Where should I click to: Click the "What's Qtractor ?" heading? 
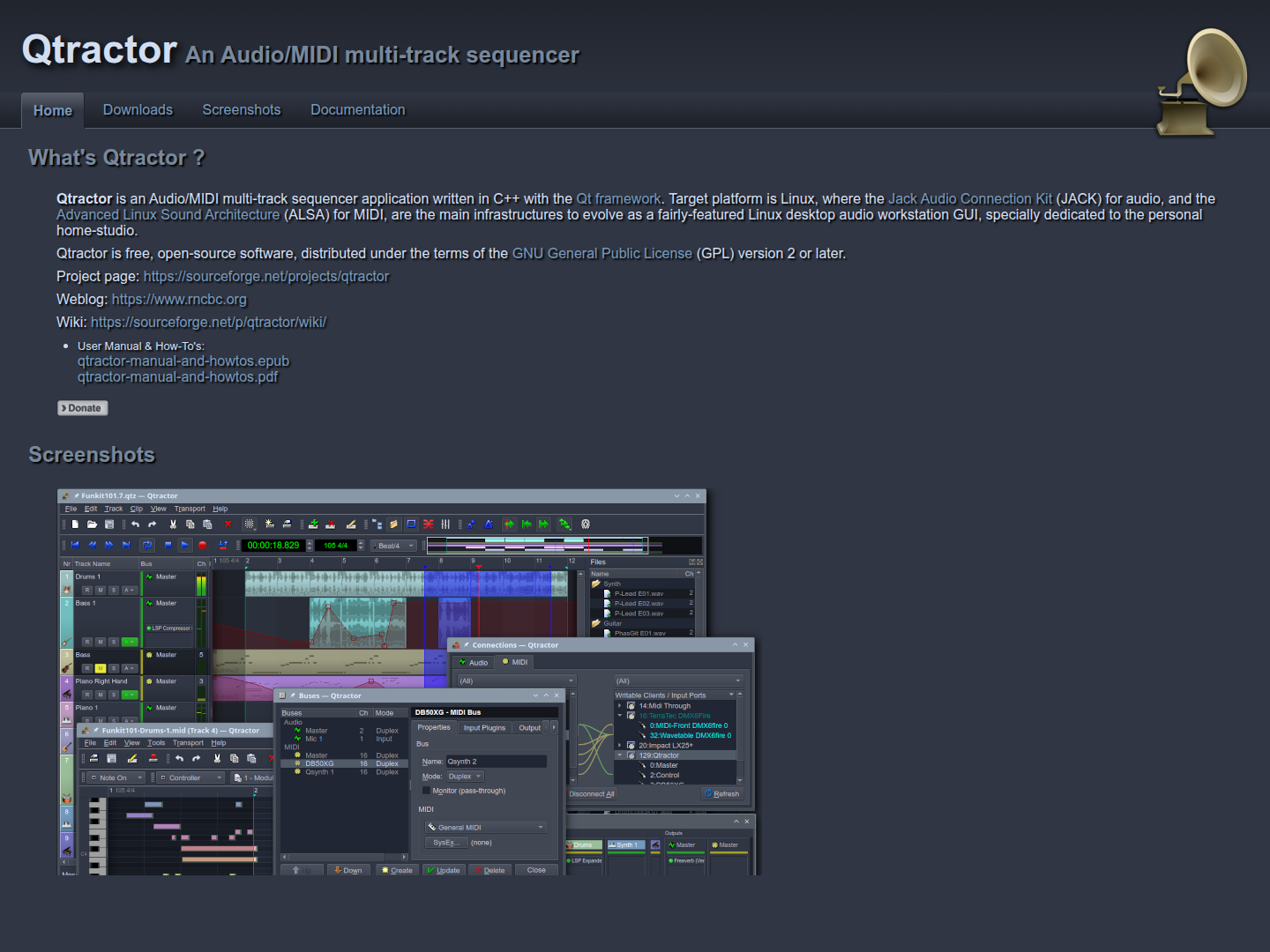[116, 158]
